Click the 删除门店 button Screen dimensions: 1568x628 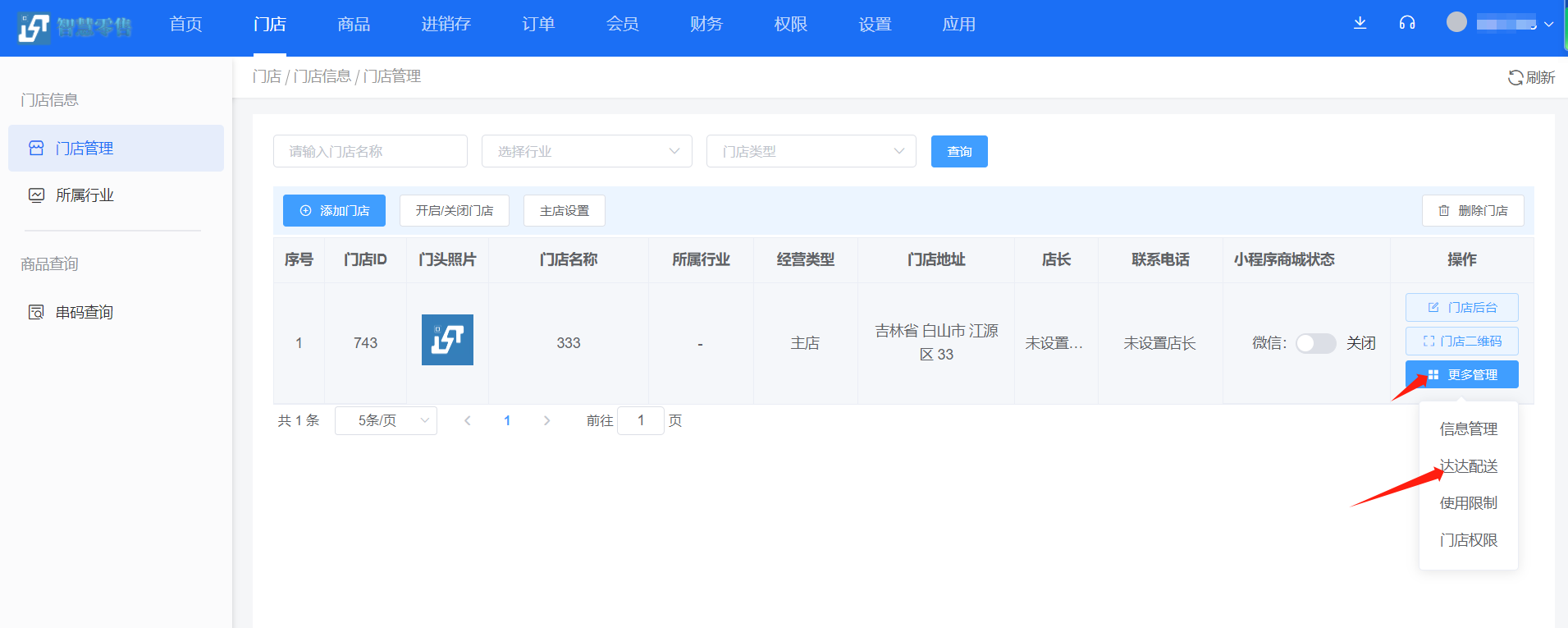(x=1472, y=211)
